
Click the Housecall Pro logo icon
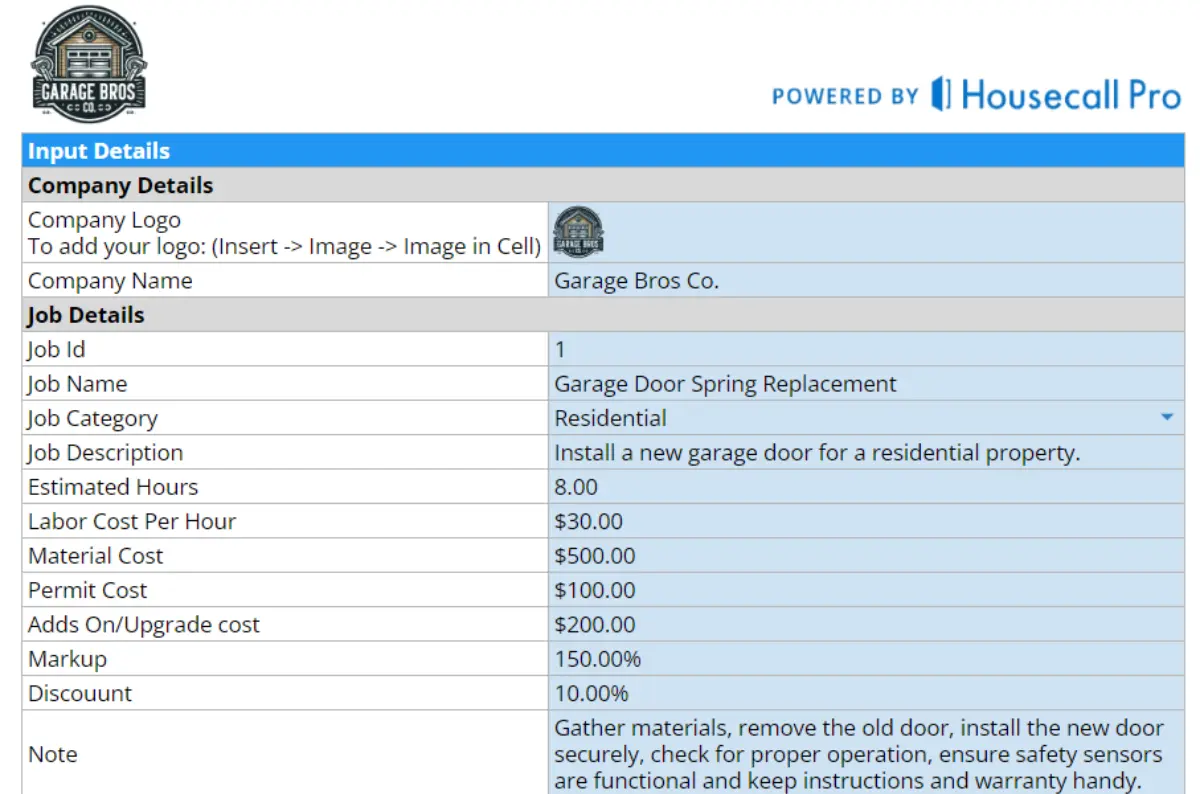coord(940,94)
